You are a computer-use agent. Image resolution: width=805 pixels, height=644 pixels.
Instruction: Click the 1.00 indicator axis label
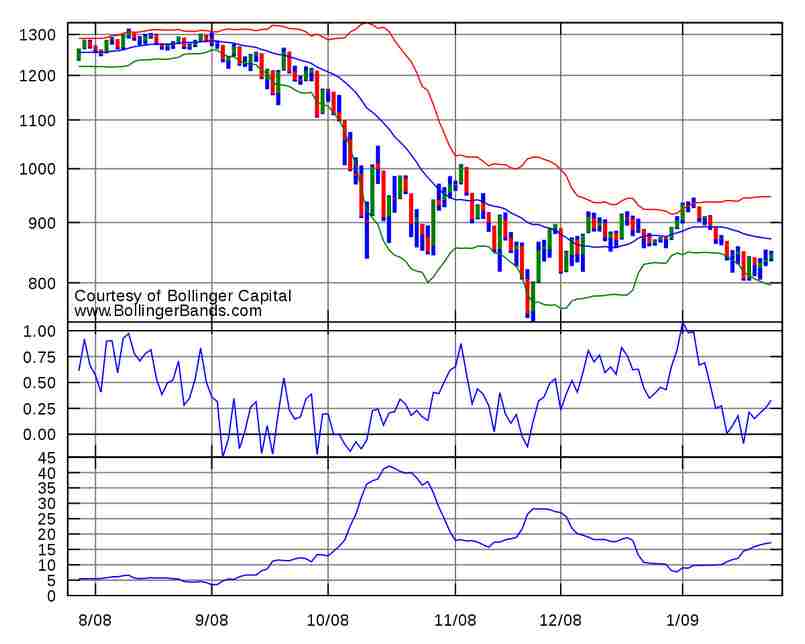(x=39, y=331)
